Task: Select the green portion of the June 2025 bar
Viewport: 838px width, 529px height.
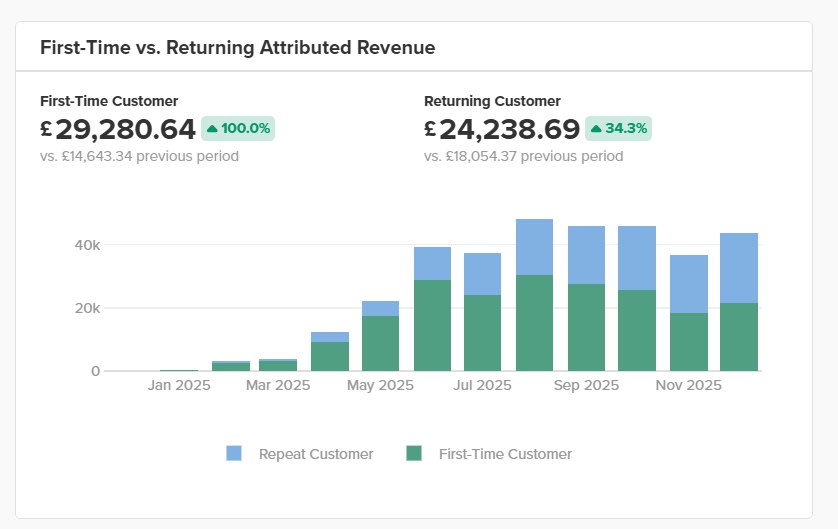Action: (x=432, y=325)
